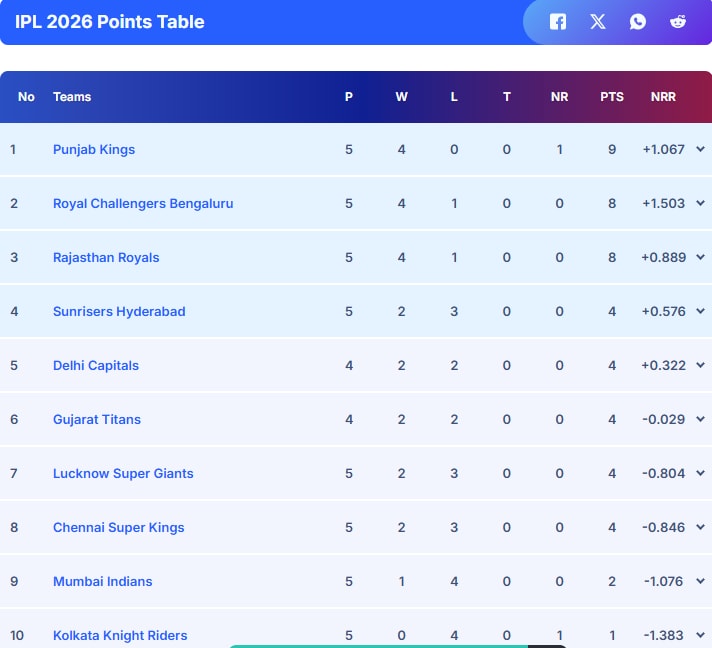
Task: Expand Rajasthan Royals row chevron
Action: tap(700, 258)
